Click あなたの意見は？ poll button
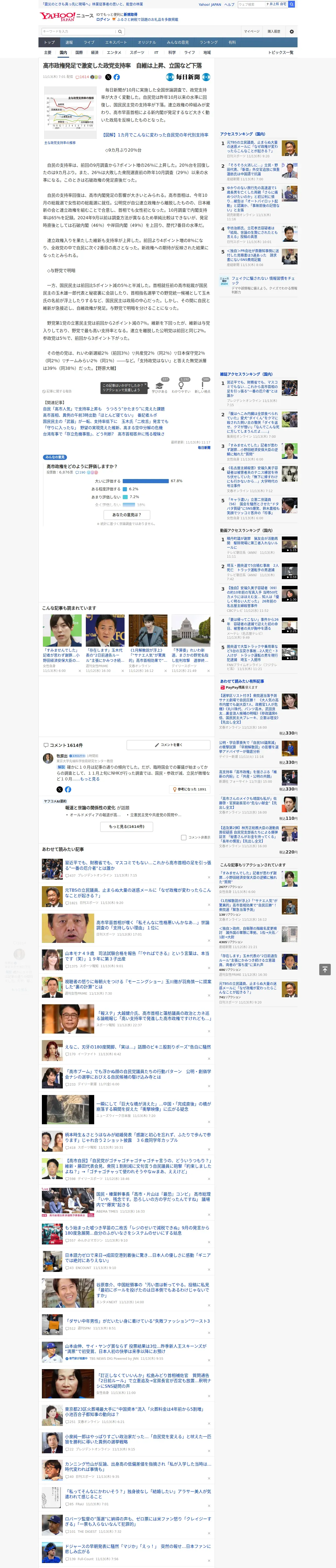The width and height of the screenshot is (336, 1568). click(127, 515)
